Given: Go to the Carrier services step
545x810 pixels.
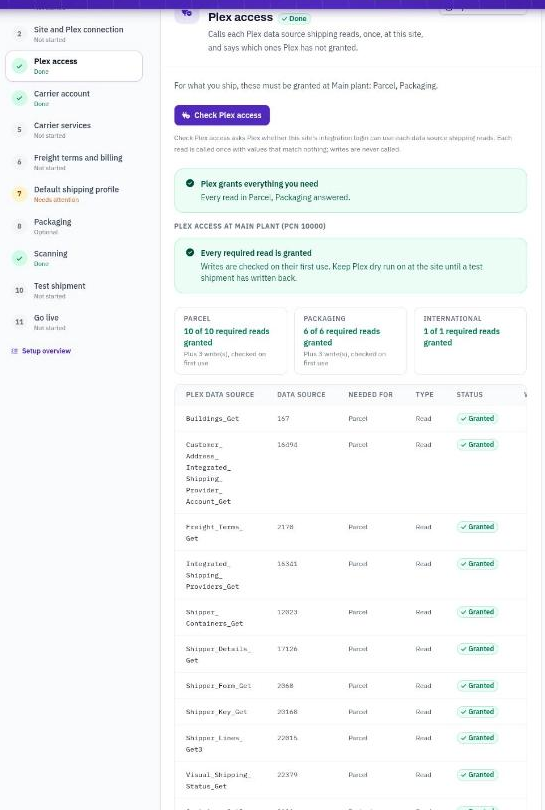Looking at the screenshot, I should coord(74,130).
